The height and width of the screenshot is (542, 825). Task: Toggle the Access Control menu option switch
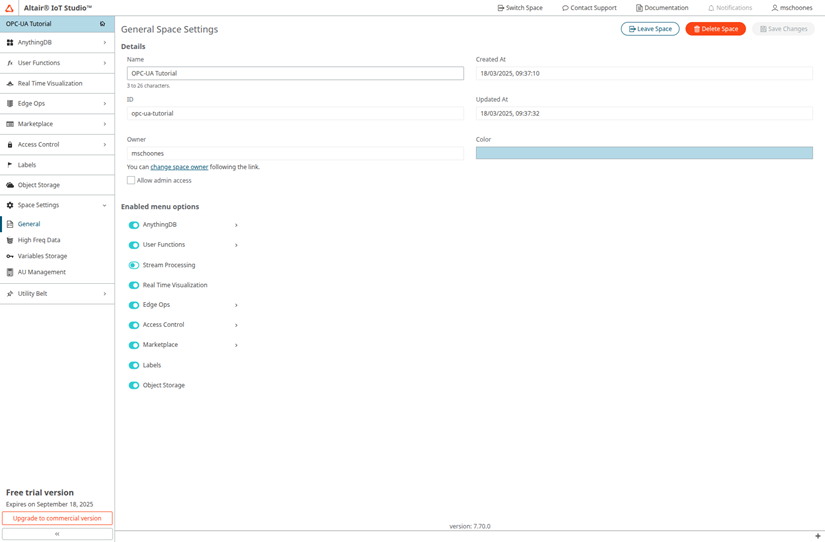(134, 325)
